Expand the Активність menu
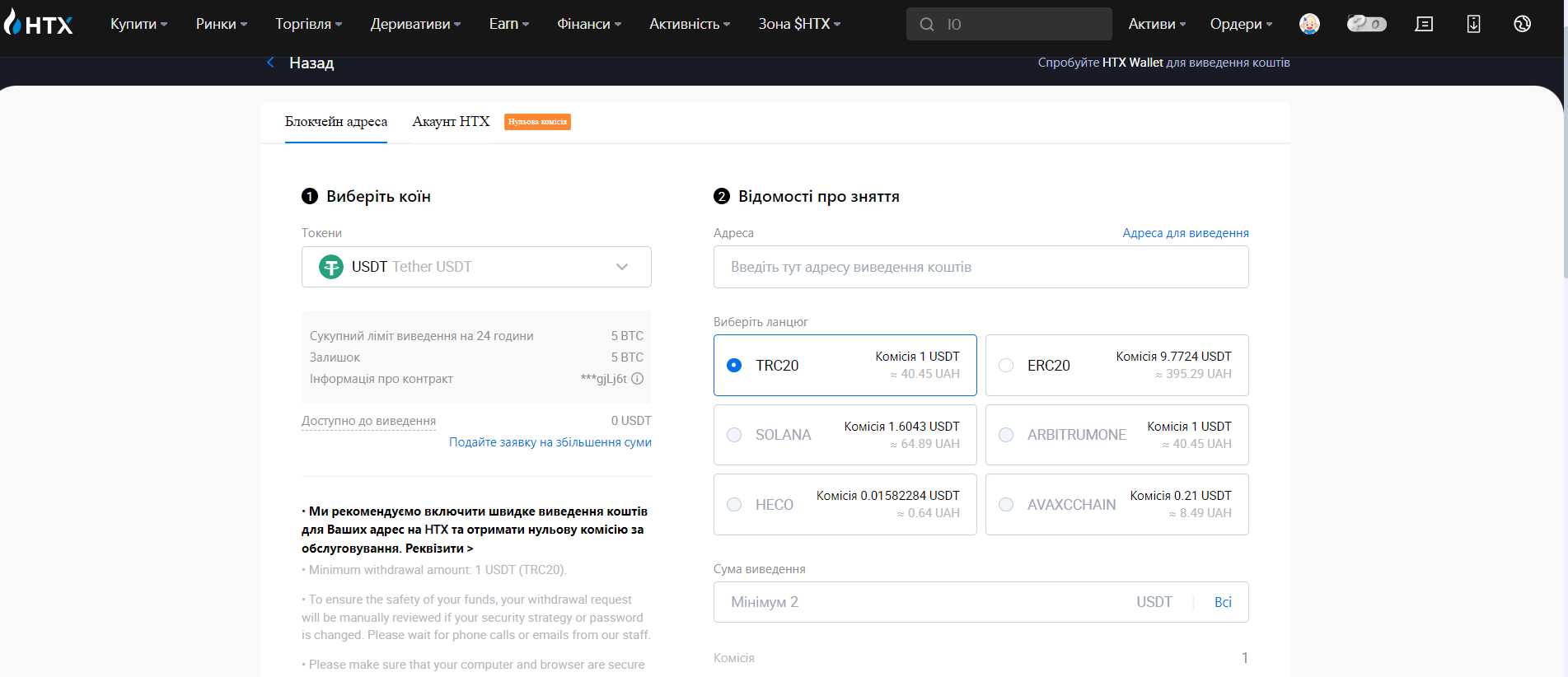Image resolution: width=1568 pixels, height=677 pixels. point(690,24)
